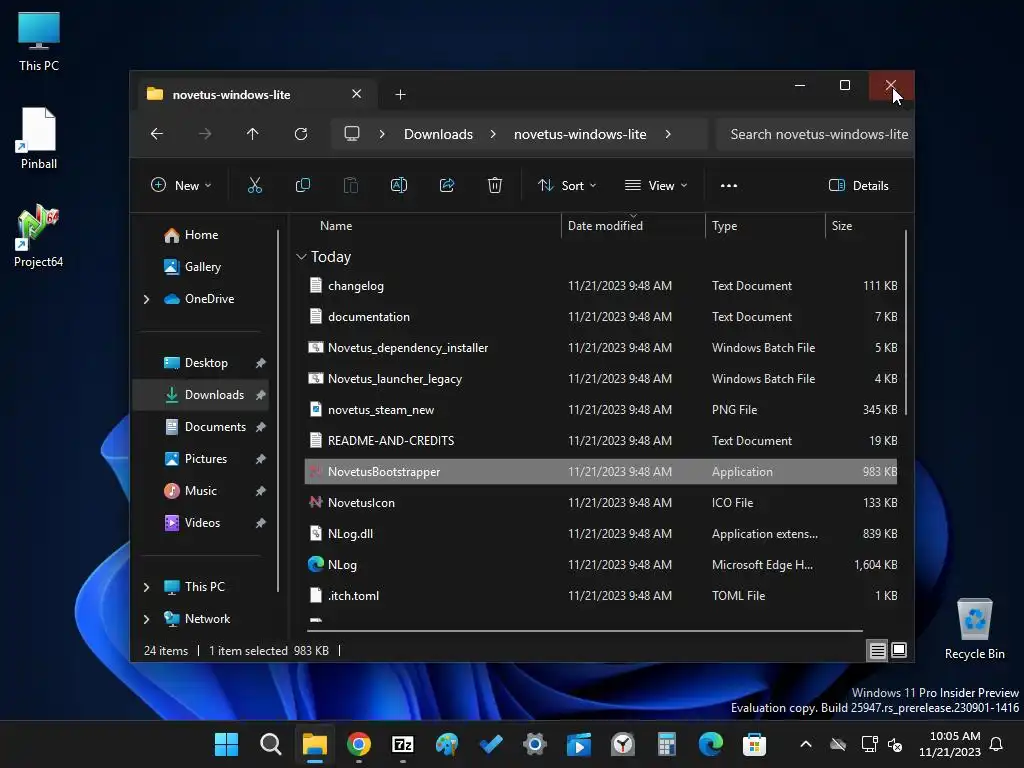Open the three-dot See more menu

click(x=729, y=185)
